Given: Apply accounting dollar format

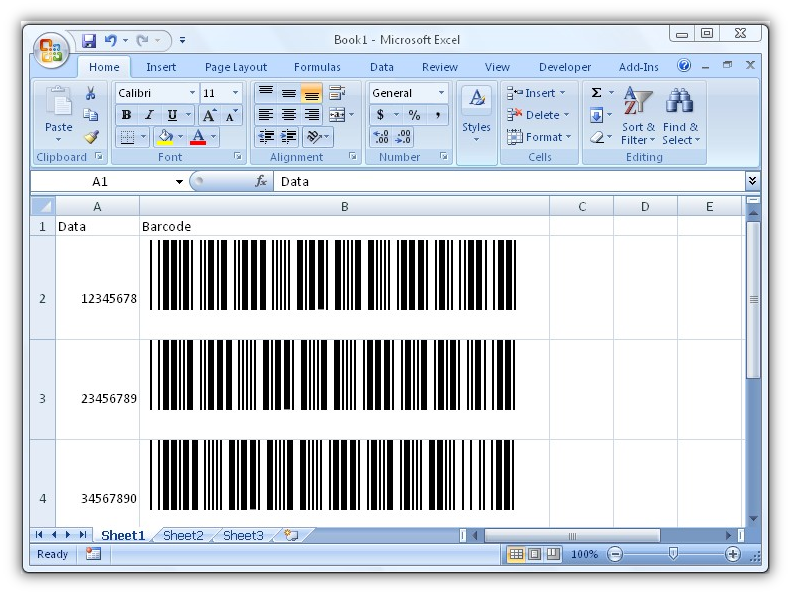Looking at the screenshot, I should point(380,115).
